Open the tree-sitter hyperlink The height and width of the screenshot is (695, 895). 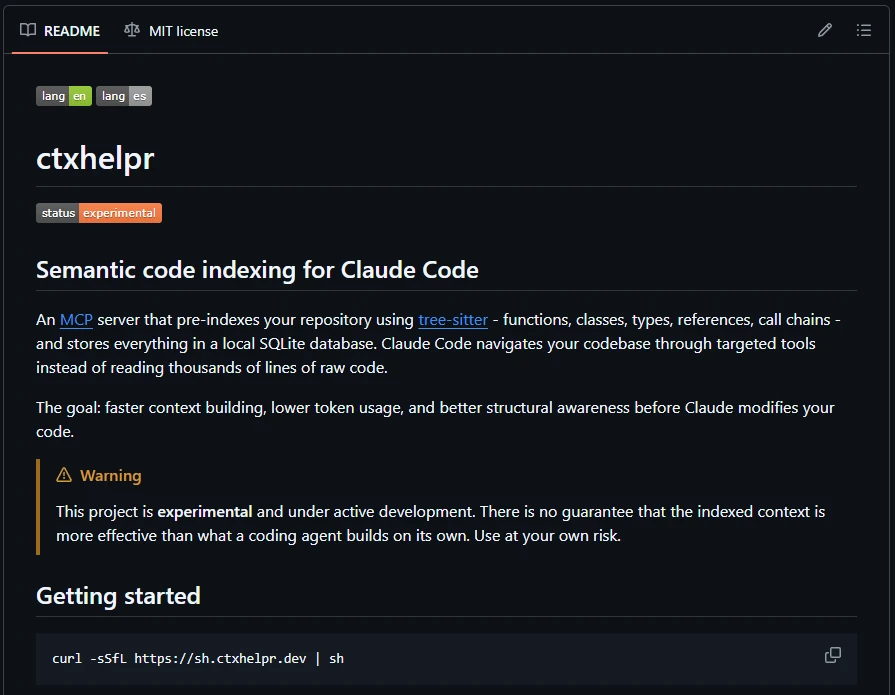tap(453, 319)
